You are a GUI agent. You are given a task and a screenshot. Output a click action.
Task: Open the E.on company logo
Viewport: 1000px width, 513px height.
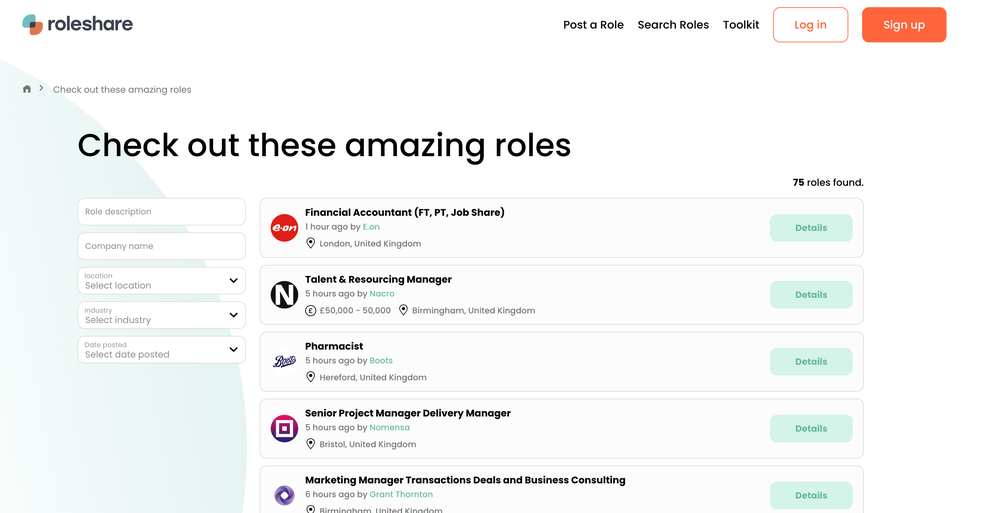tap(284, 228)
